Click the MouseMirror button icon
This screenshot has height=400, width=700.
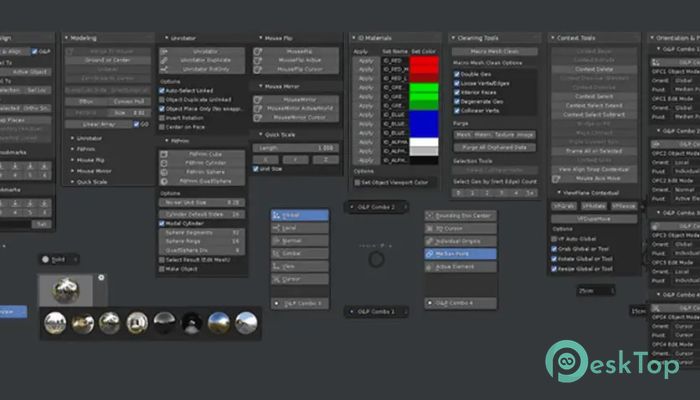(258, 100)
